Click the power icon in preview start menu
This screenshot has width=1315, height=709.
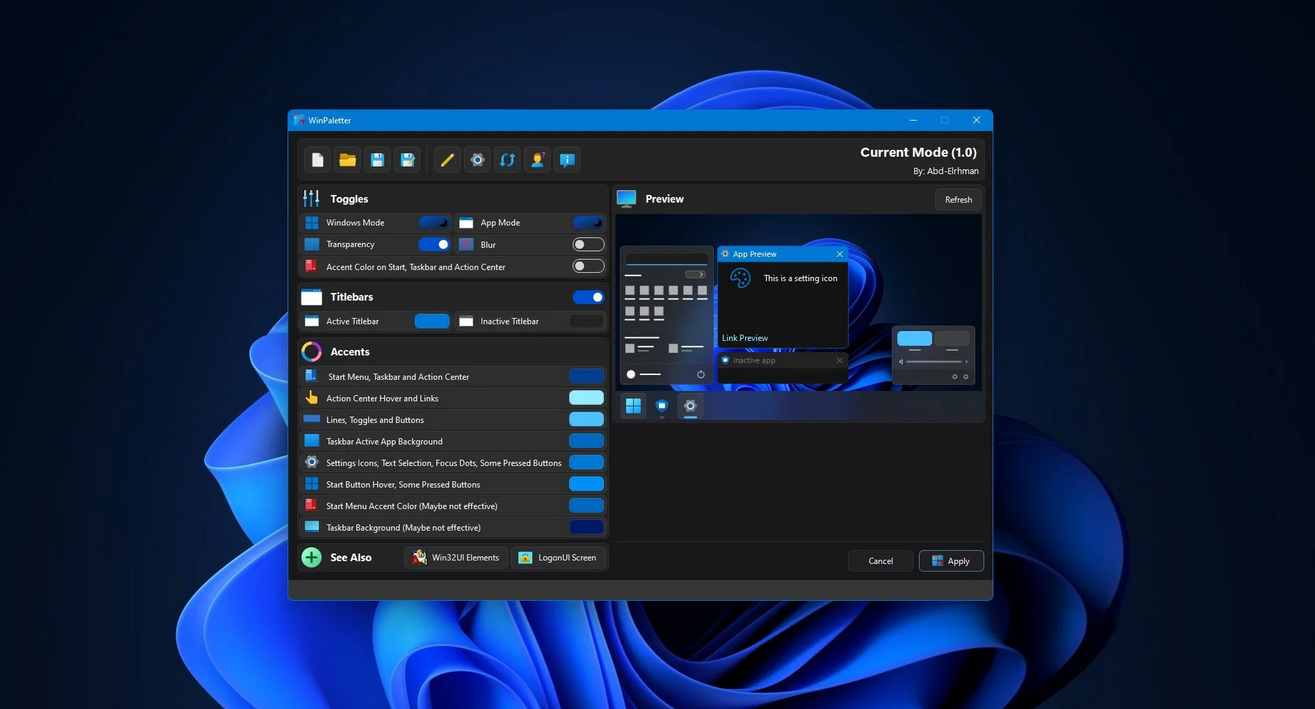coord(700,374)
